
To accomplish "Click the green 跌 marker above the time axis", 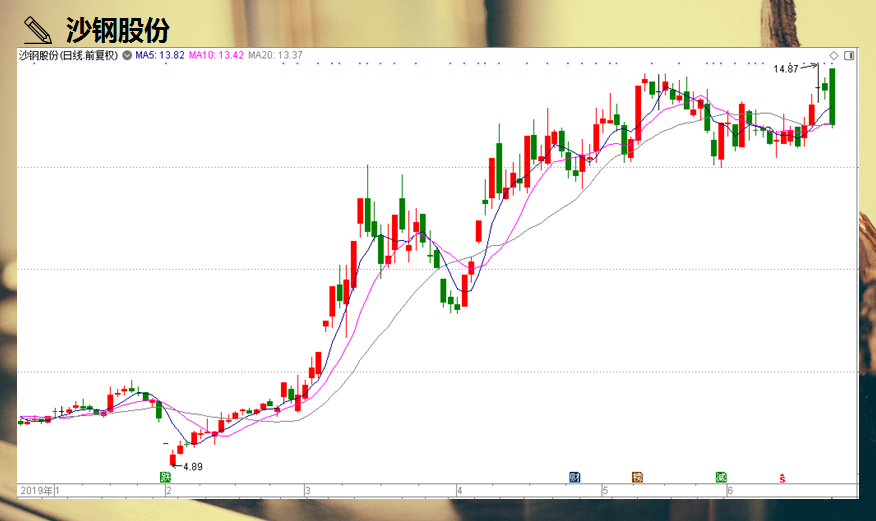I will pyautogui.click(x=165, y=477).
